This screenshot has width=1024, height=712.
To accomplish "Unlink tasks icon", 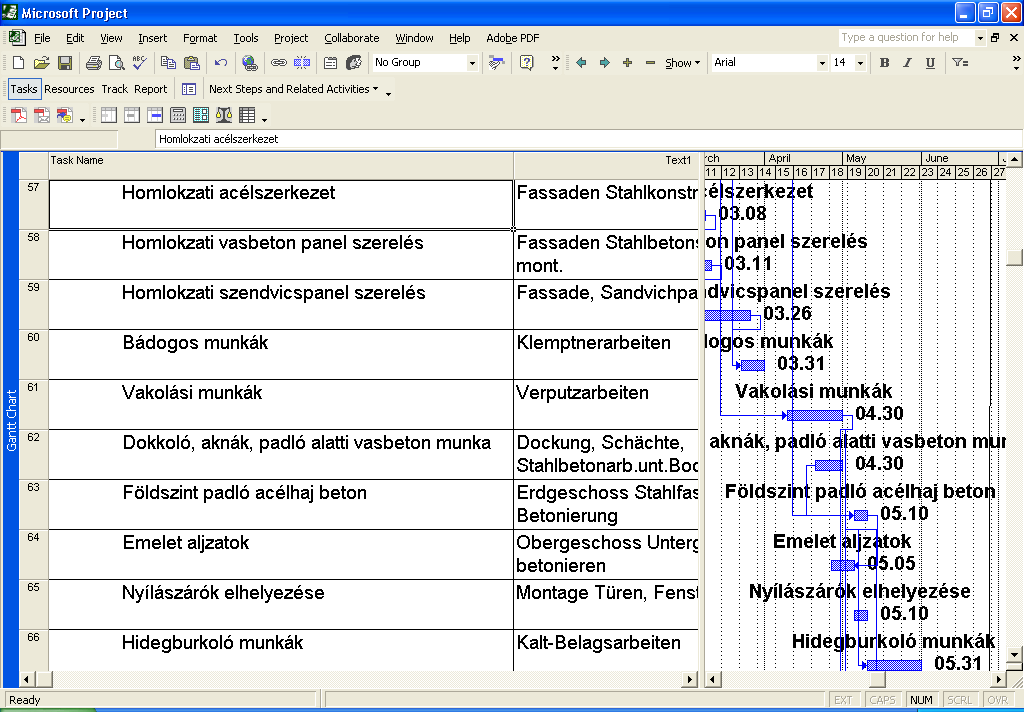I will (x=302, y=63).
